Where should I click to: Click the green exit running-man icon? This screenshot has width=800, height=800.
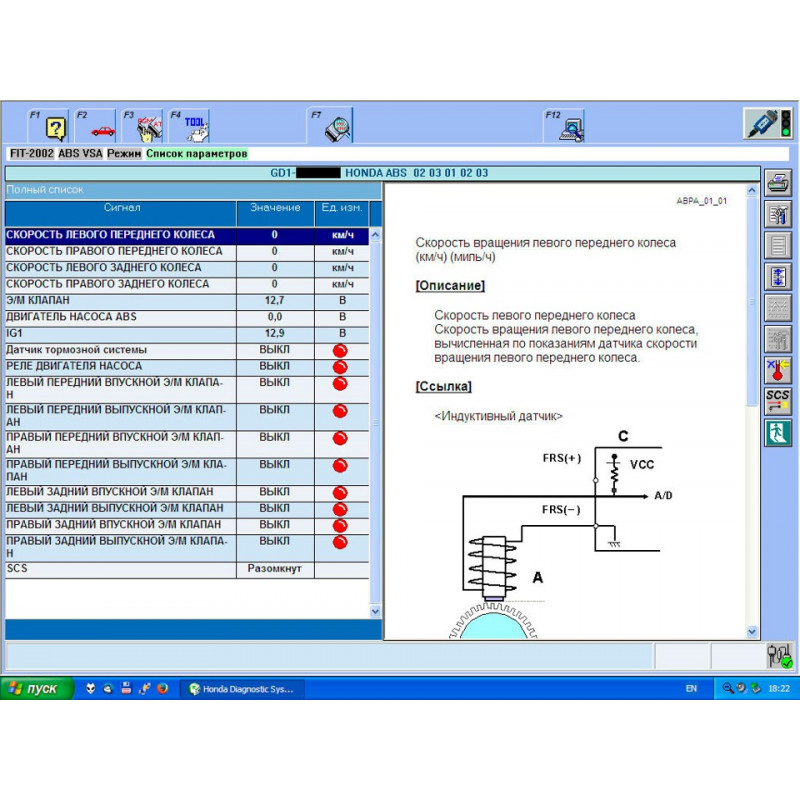pos(777,432)
